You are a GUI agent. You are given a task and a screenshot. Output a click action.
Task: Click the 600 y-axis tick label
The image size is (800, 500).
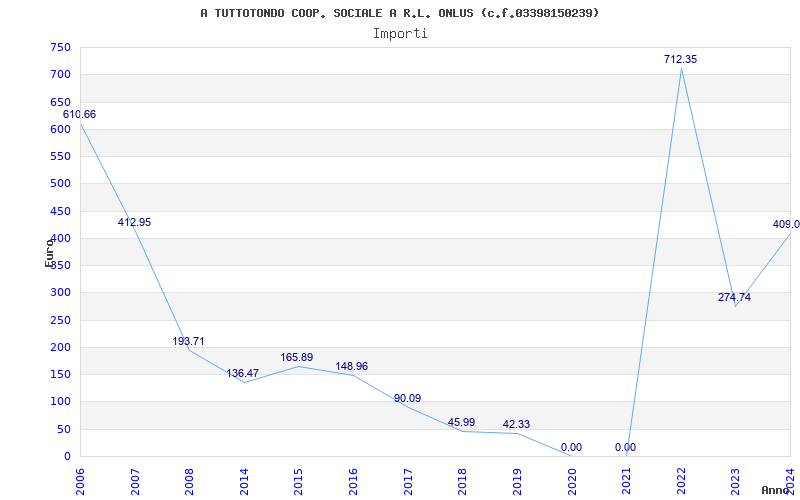(x=60, y=129)
